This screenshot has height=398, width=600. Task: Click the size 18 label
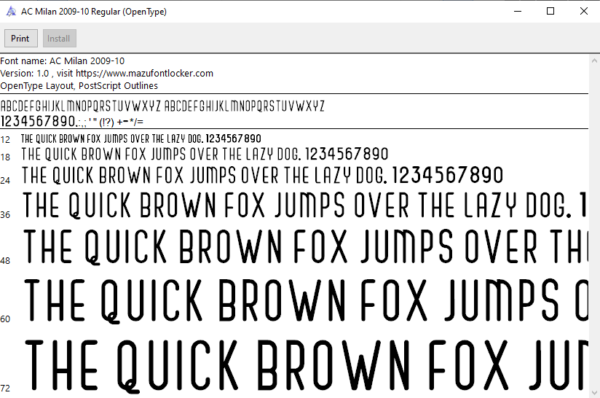tap(5, 157)
